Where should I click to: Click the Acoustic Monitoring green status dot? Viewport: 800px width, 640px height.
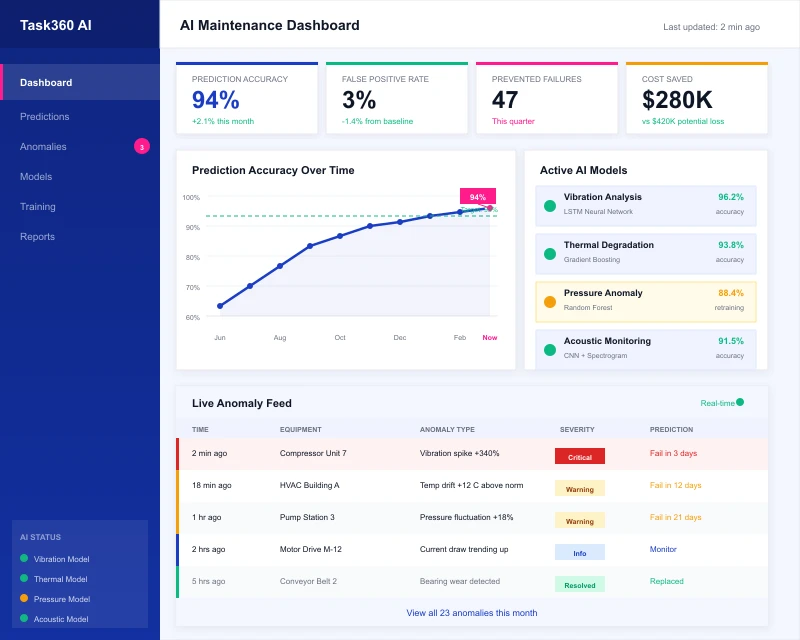[x=549, y=350]
